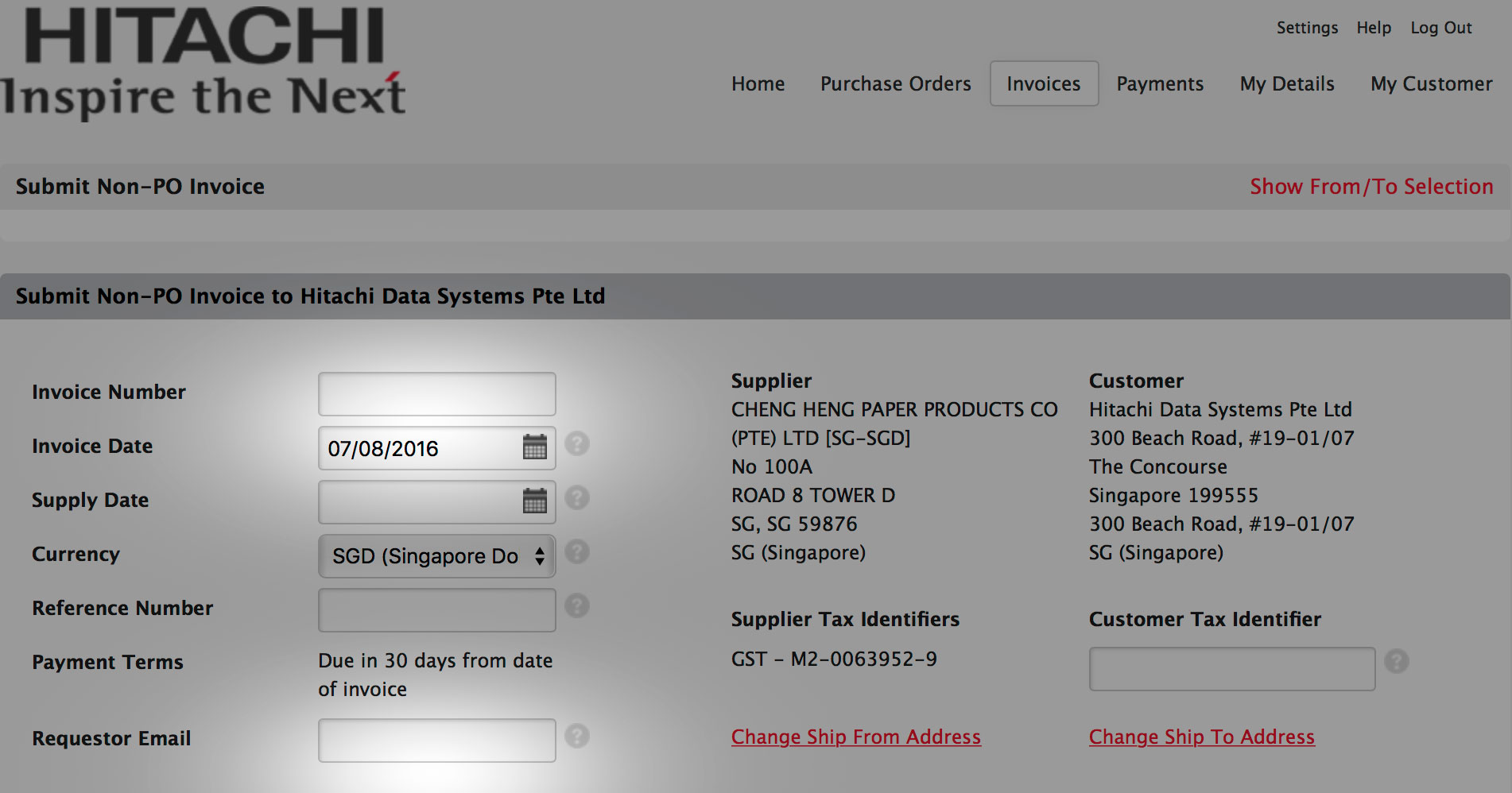Click help icon next to Currency
1512x793 pixels.
tap(577, 551)
